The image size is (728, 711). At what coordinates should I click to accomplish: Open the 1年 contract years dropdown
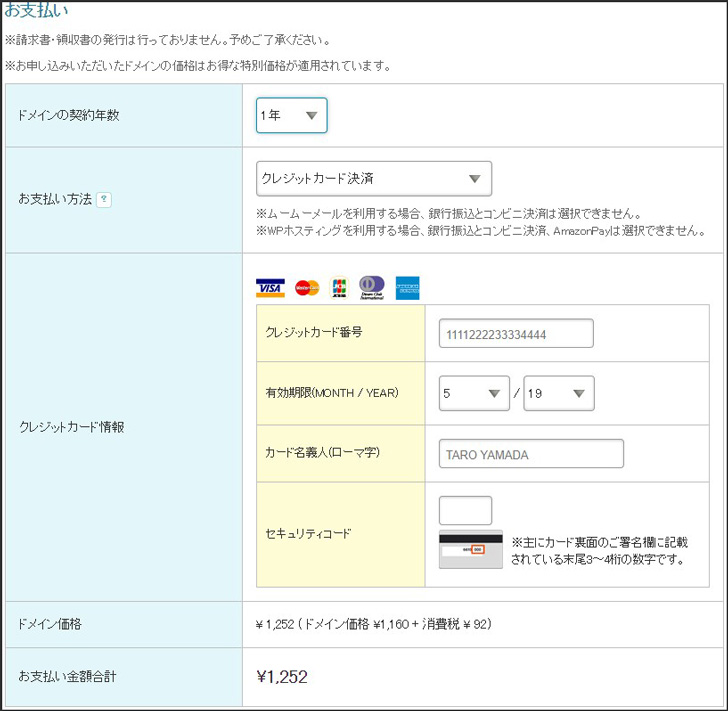pyautogui.click(x=291, y=116)
